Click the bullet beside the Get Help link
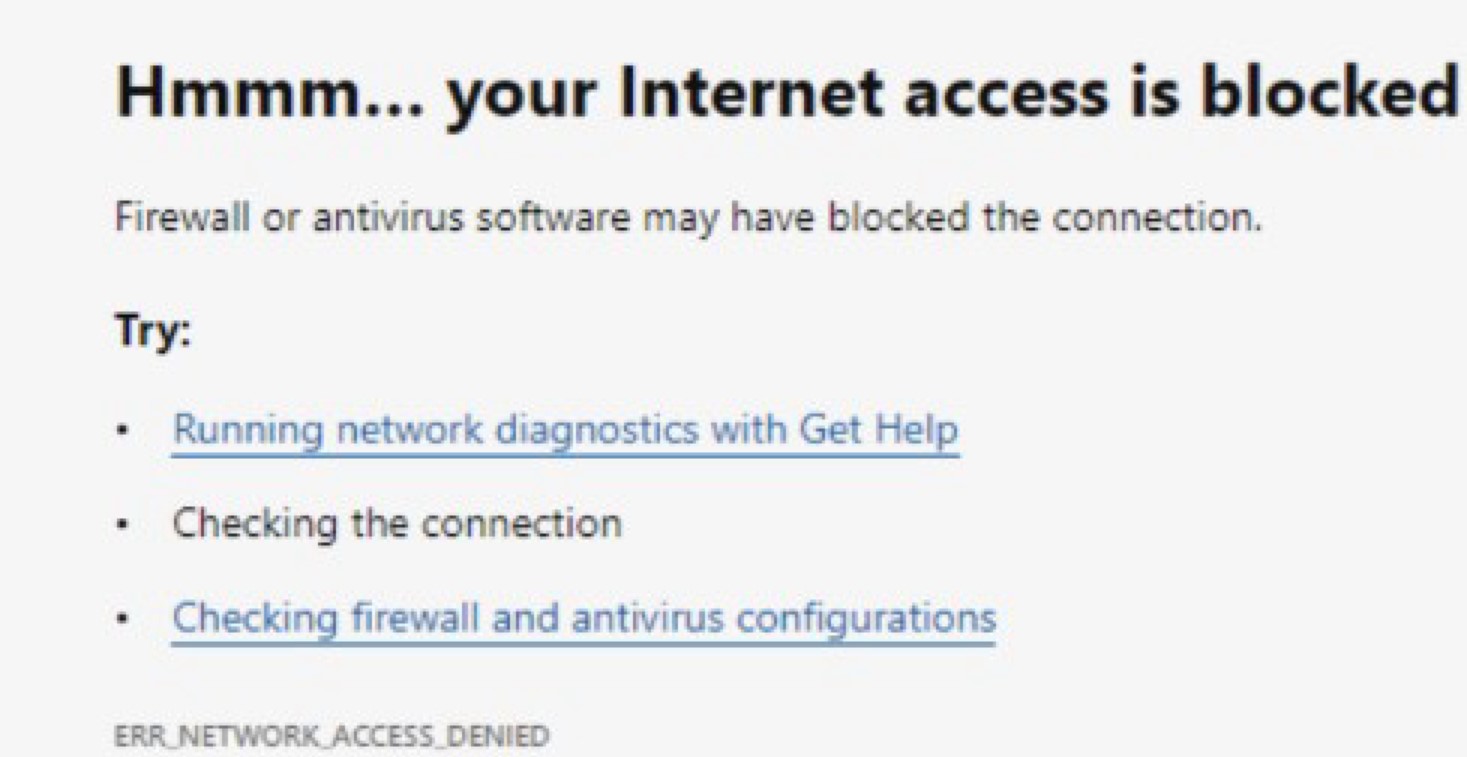The width and height of the screenshot is (1467, 757). [122, 430]
